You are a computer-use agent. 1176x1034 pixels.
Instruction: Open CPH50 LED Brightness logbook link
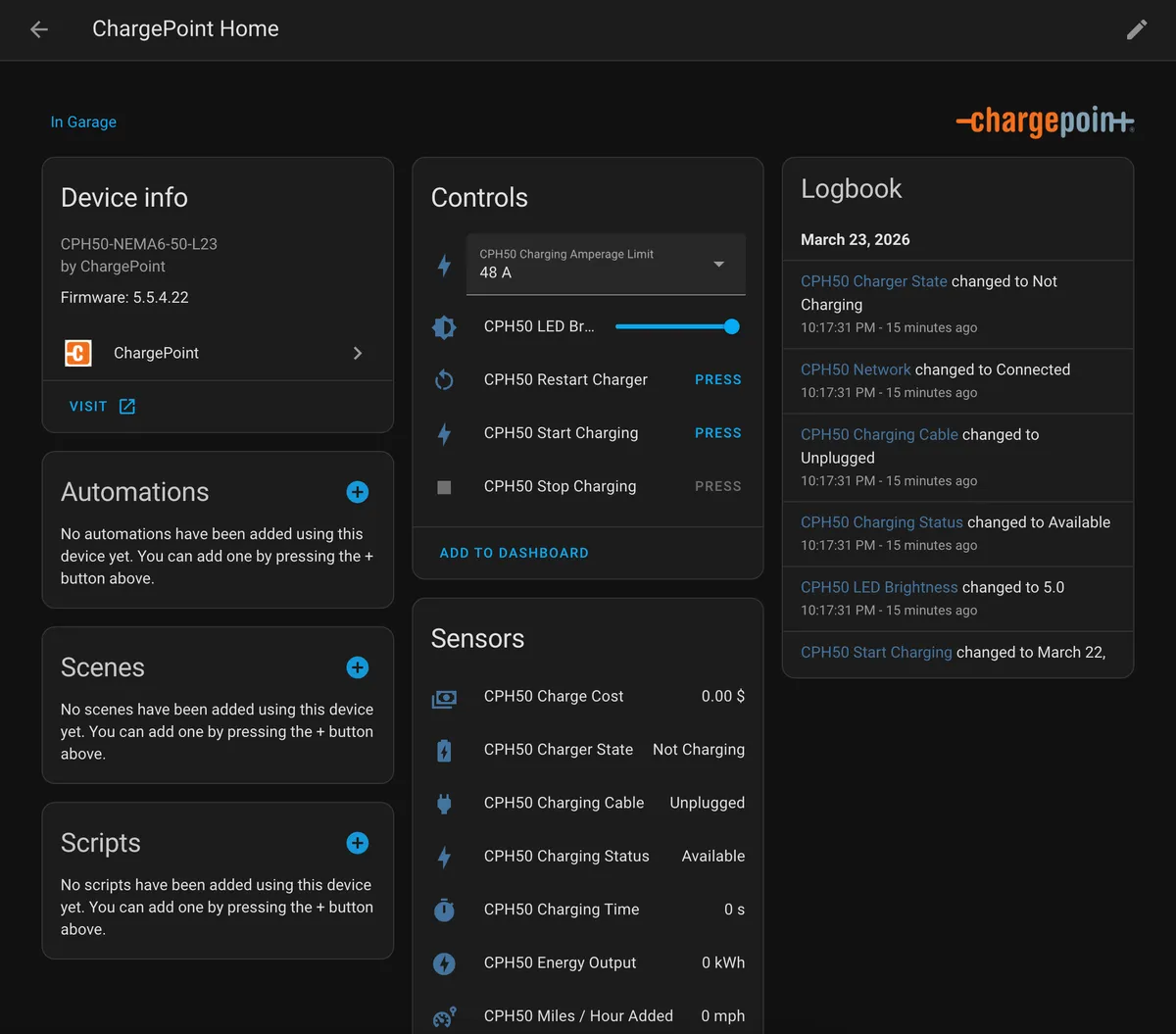coord(879,587)
